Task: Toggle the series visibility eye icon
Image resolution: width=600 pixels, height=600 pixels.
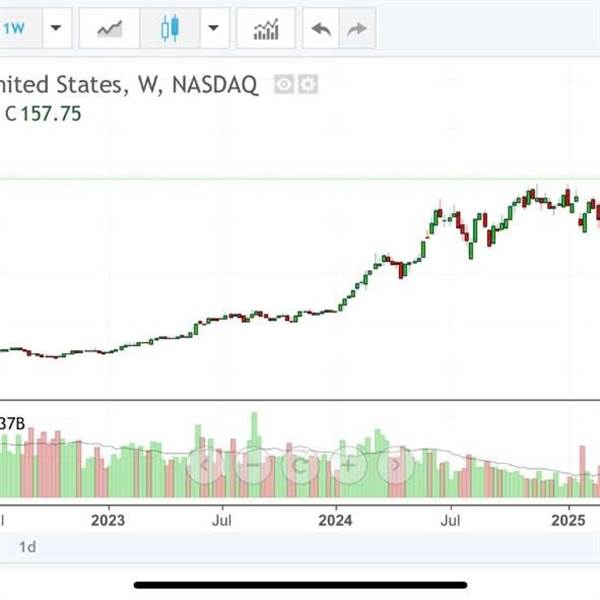Action: tap(284, 84)
